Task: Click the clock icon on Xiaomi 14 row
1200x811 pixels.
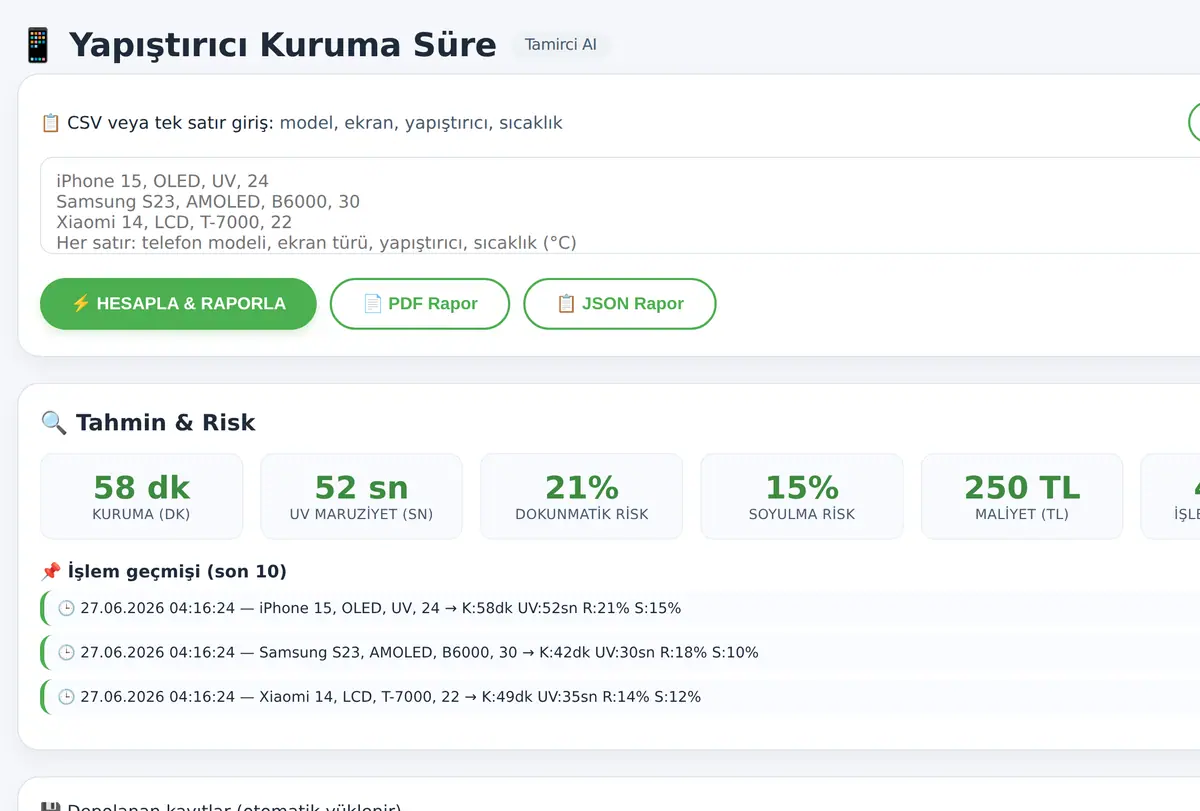Action: pos(66,697)
